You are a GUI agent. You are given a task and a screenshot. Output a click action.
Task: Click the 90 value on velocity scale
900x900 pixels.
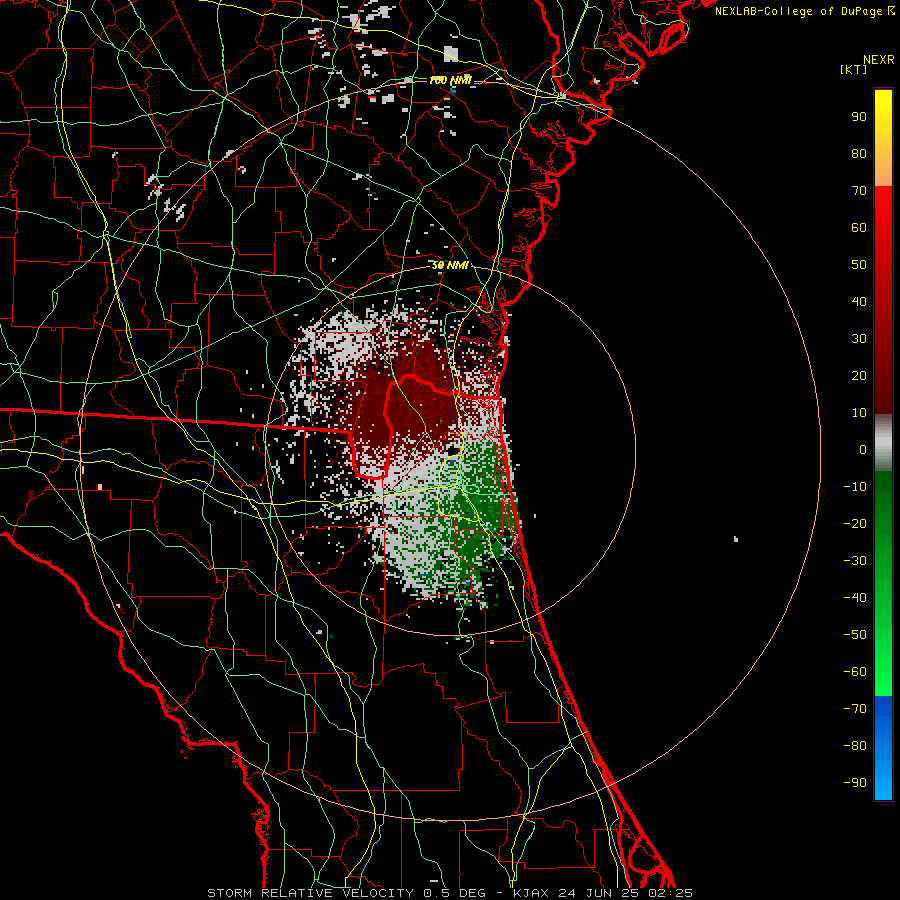pyautogui.click(x=859, y=117)
